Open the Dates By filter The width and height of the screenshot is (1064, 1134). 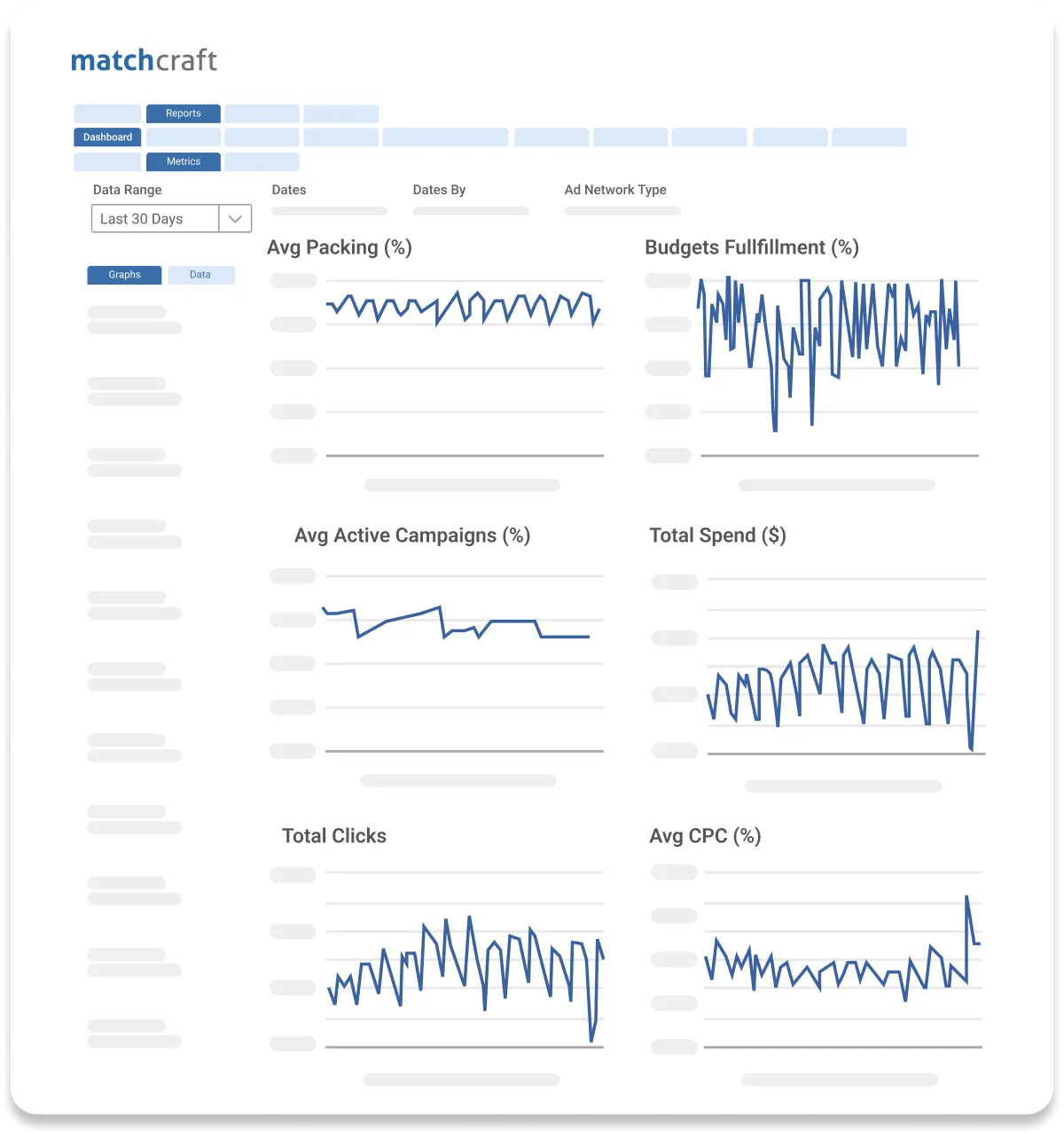470,211
